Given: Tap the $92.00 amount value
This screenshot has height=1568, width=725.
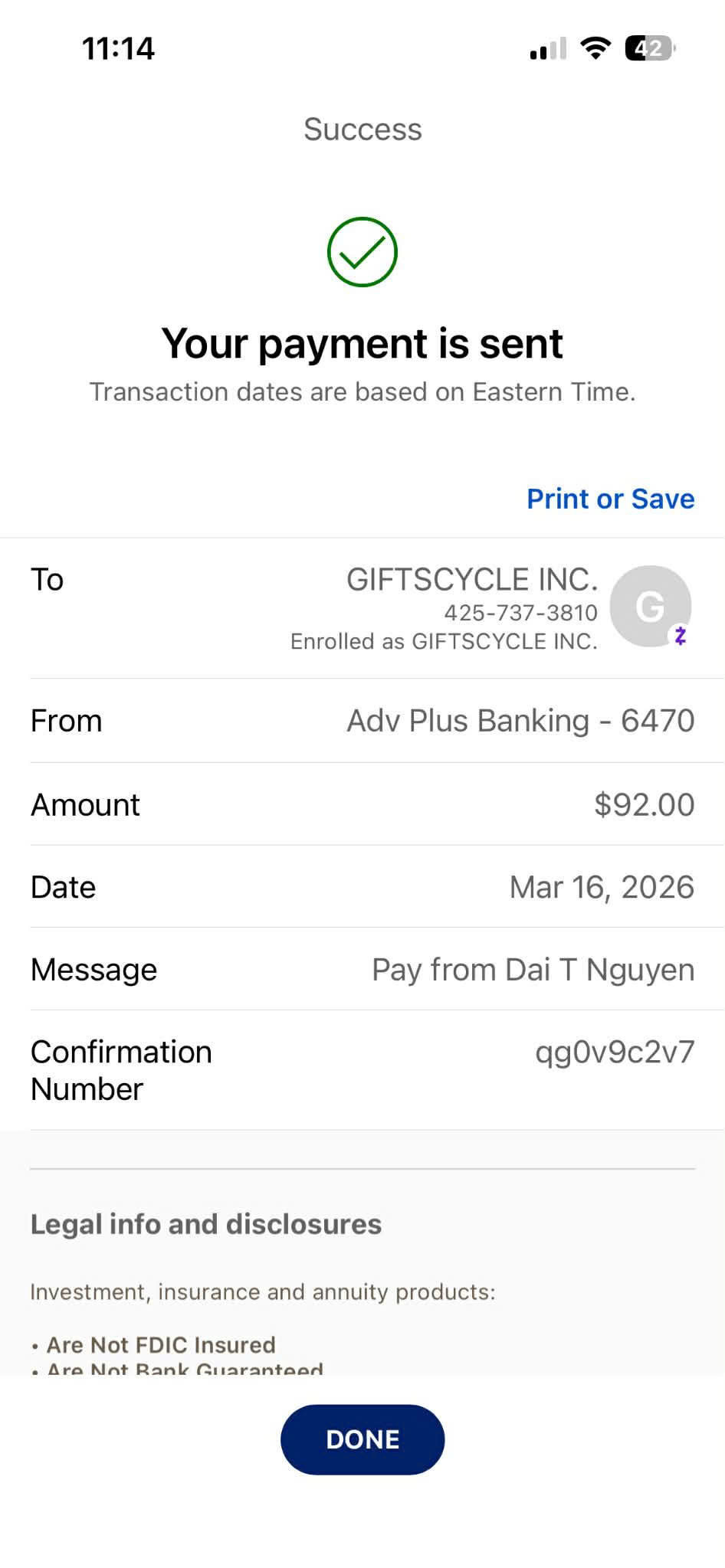Looking at the screenshot, I should click(x=644, y=804).
